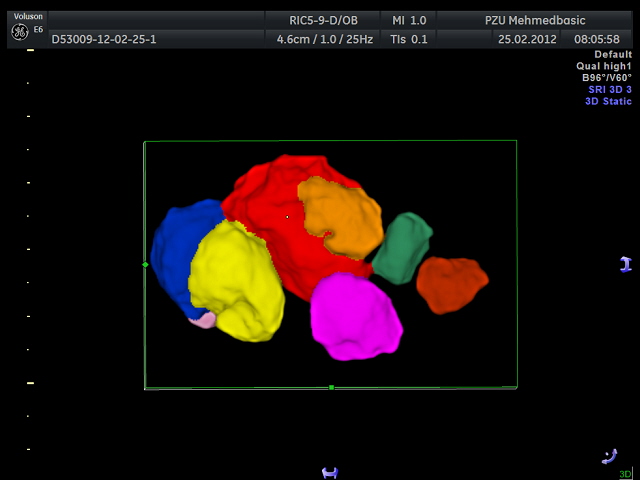Screen dimensions: 640x480
Task: Click the patient ID D53009-12-02-25-1
Action: [104, 39]
